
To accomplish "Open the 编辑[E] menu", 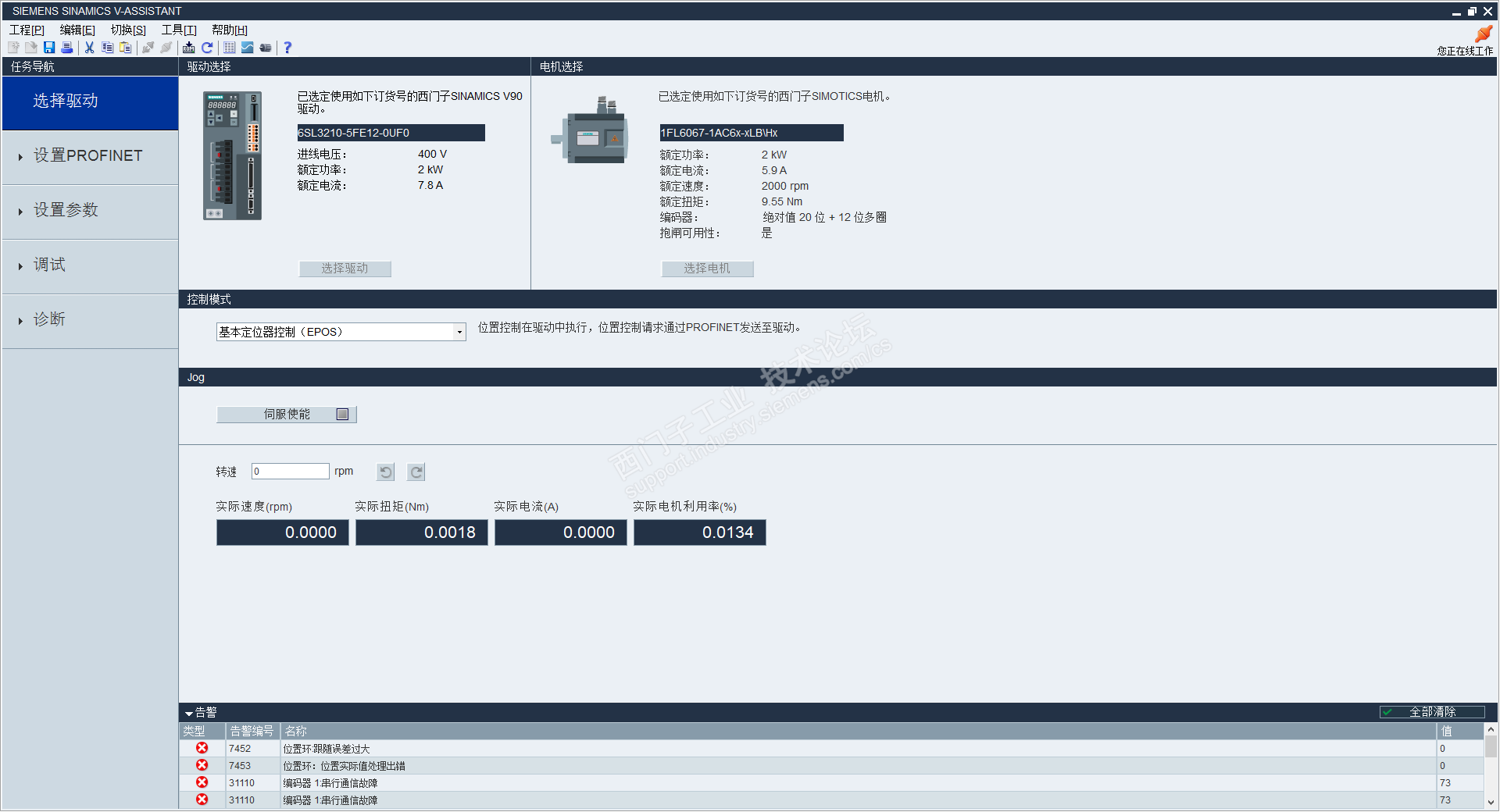I will [x=77, y=30].
